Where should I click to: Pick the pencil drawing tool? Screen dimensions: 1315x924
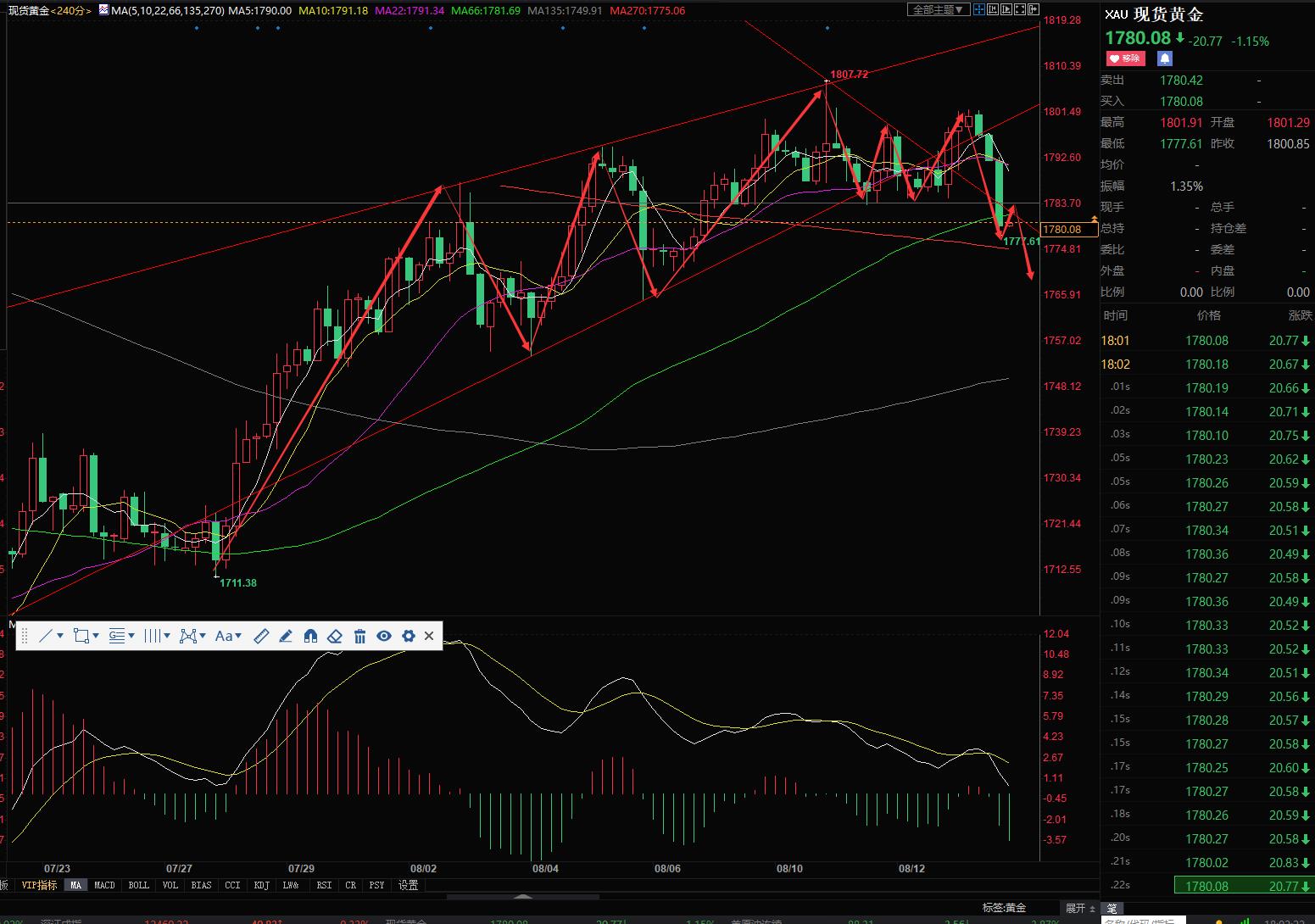(286, 636)
